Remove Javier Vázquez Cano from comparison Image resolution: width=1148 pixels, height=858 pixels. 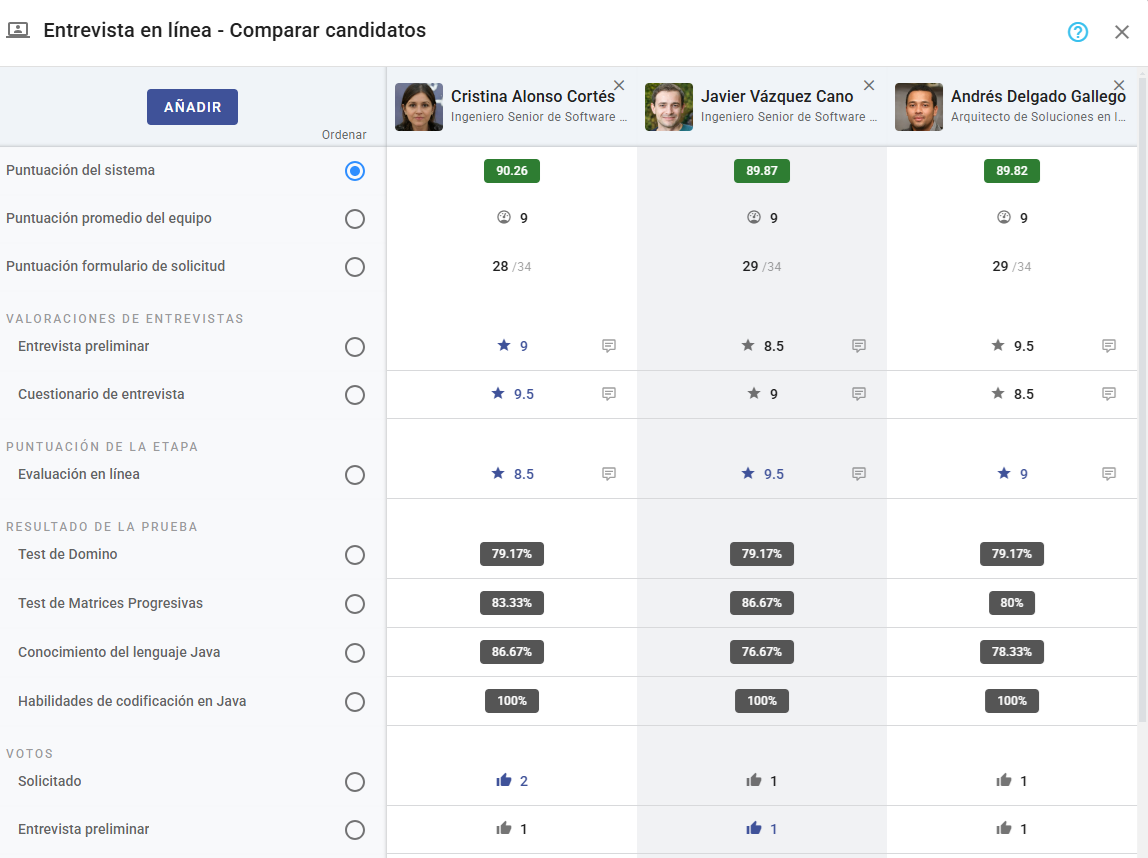tap(869, 86)
